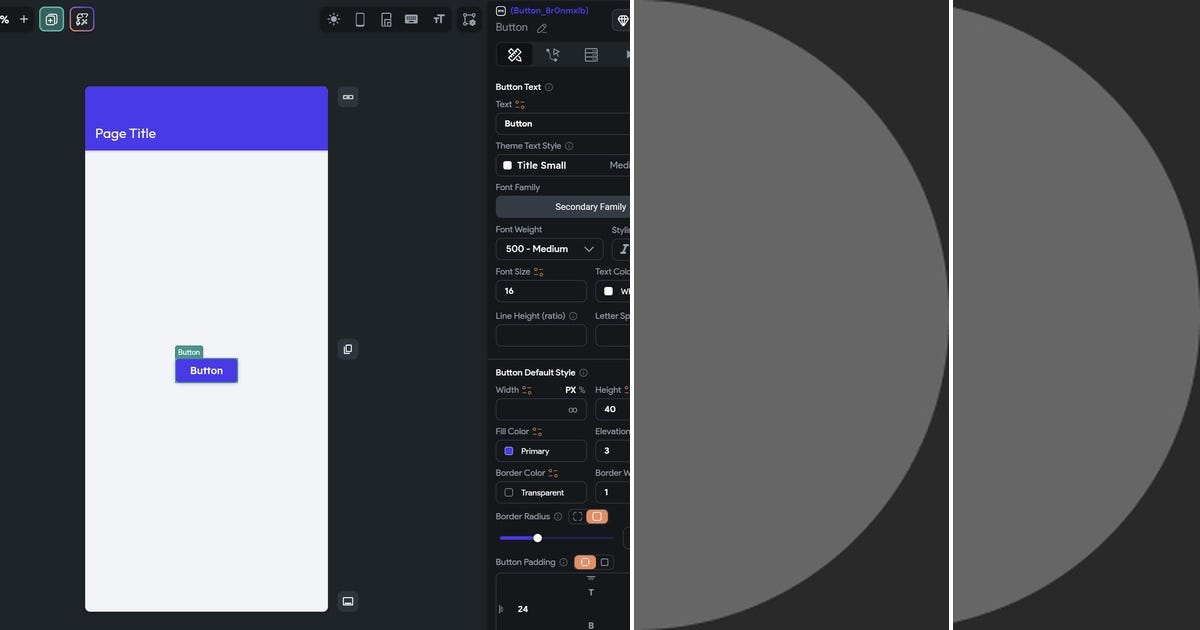The height and width of the screenshot is (630, 1200).
Task: Click the variable icon next to Font Size
Action: click(539, 272)
